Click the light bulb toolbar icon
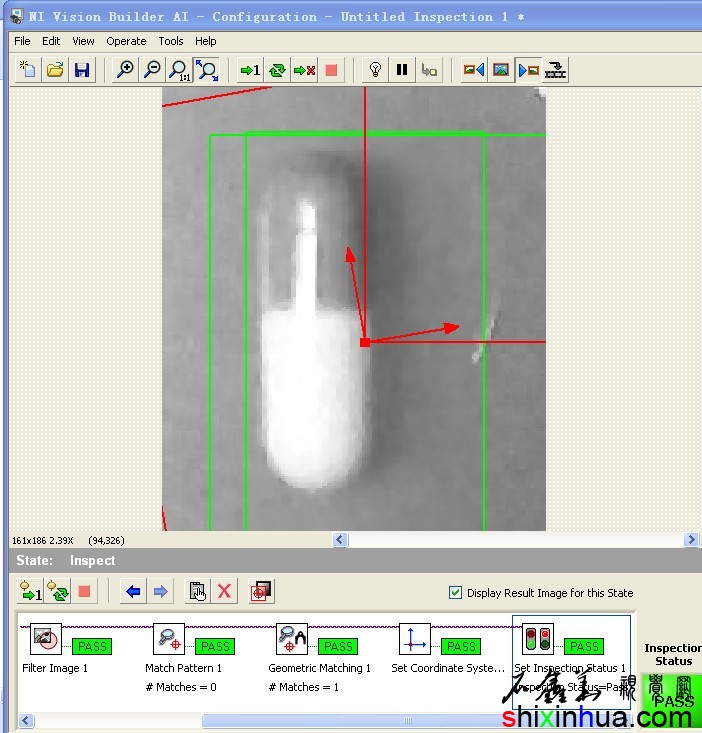The height and width of the screenshot is (733, 702). pyautogui.click(x=375, y=70)
